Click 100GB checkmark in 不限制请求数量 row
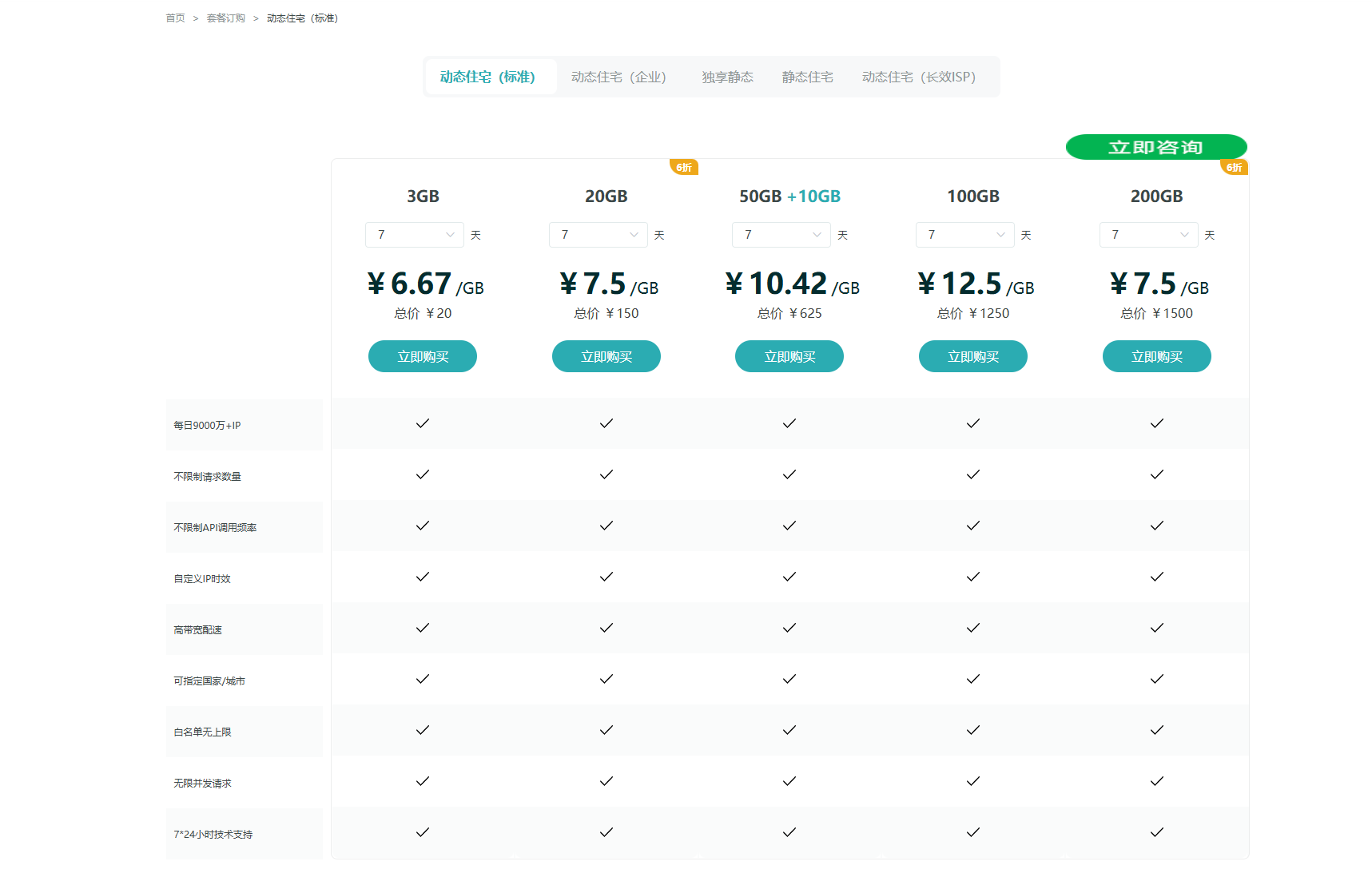The height and width of the screenshot is (877, 1372). (x=973, y=474)
